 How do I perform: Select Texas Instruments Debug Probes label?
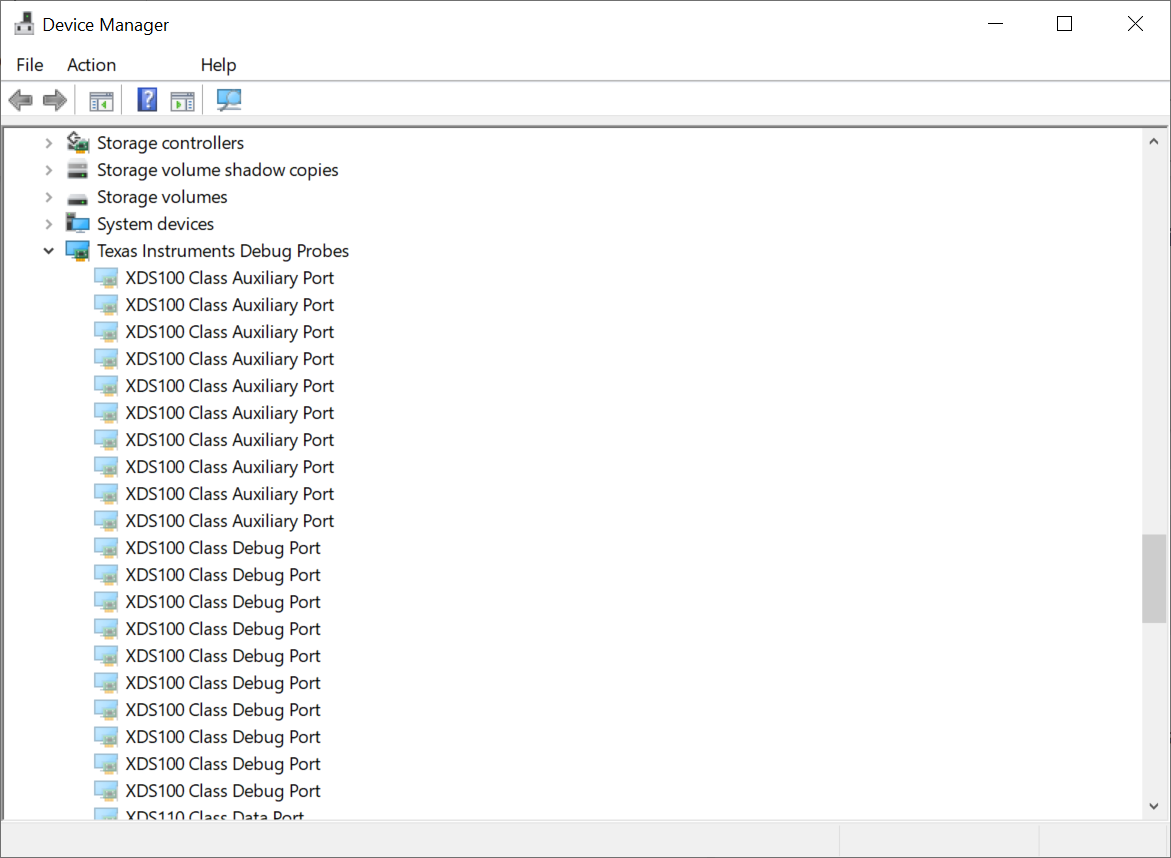click(x=223, y=251)
